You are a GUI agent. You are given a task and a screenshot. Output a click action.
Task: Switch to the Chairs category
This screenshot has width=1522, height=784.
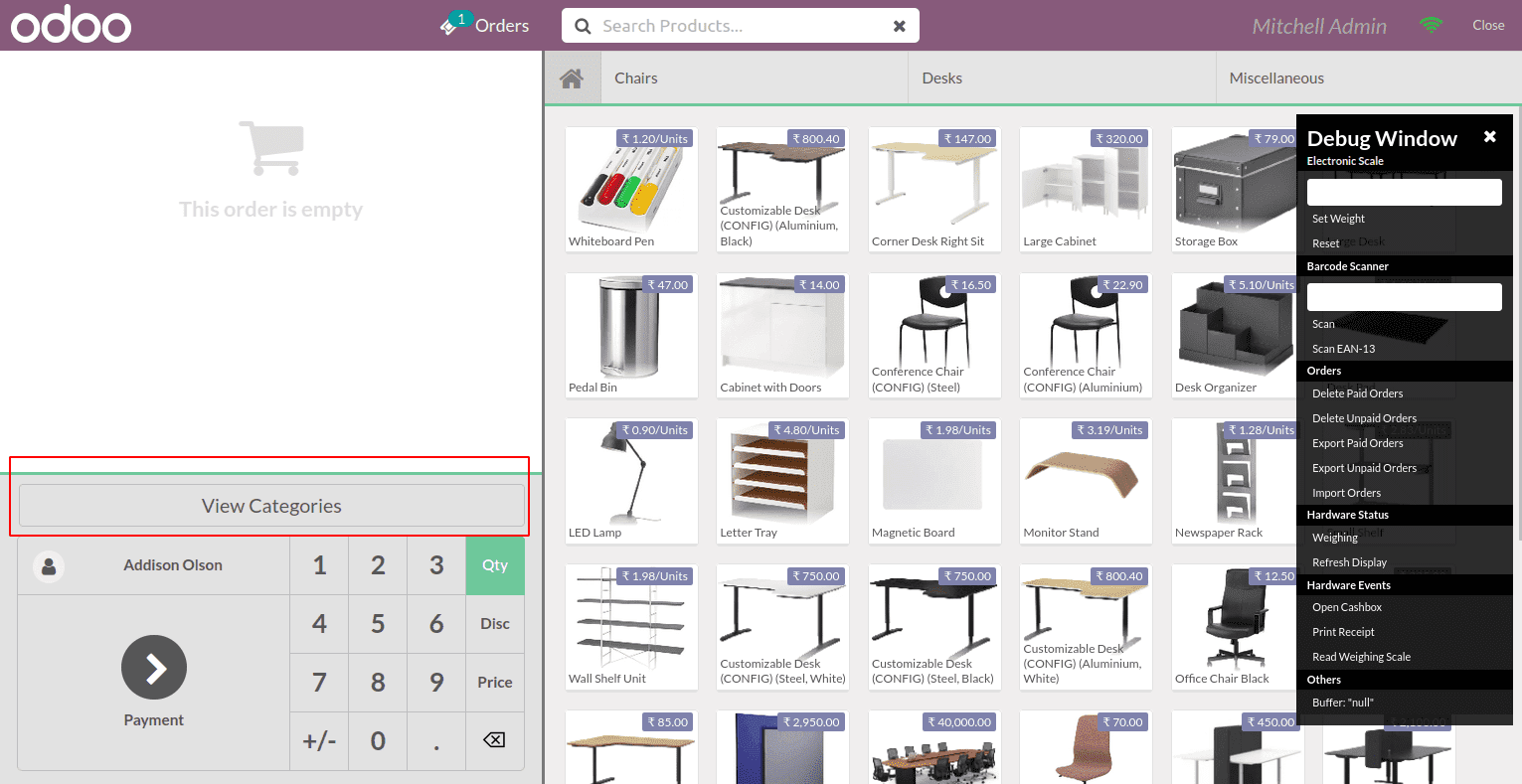pos(755,78)
